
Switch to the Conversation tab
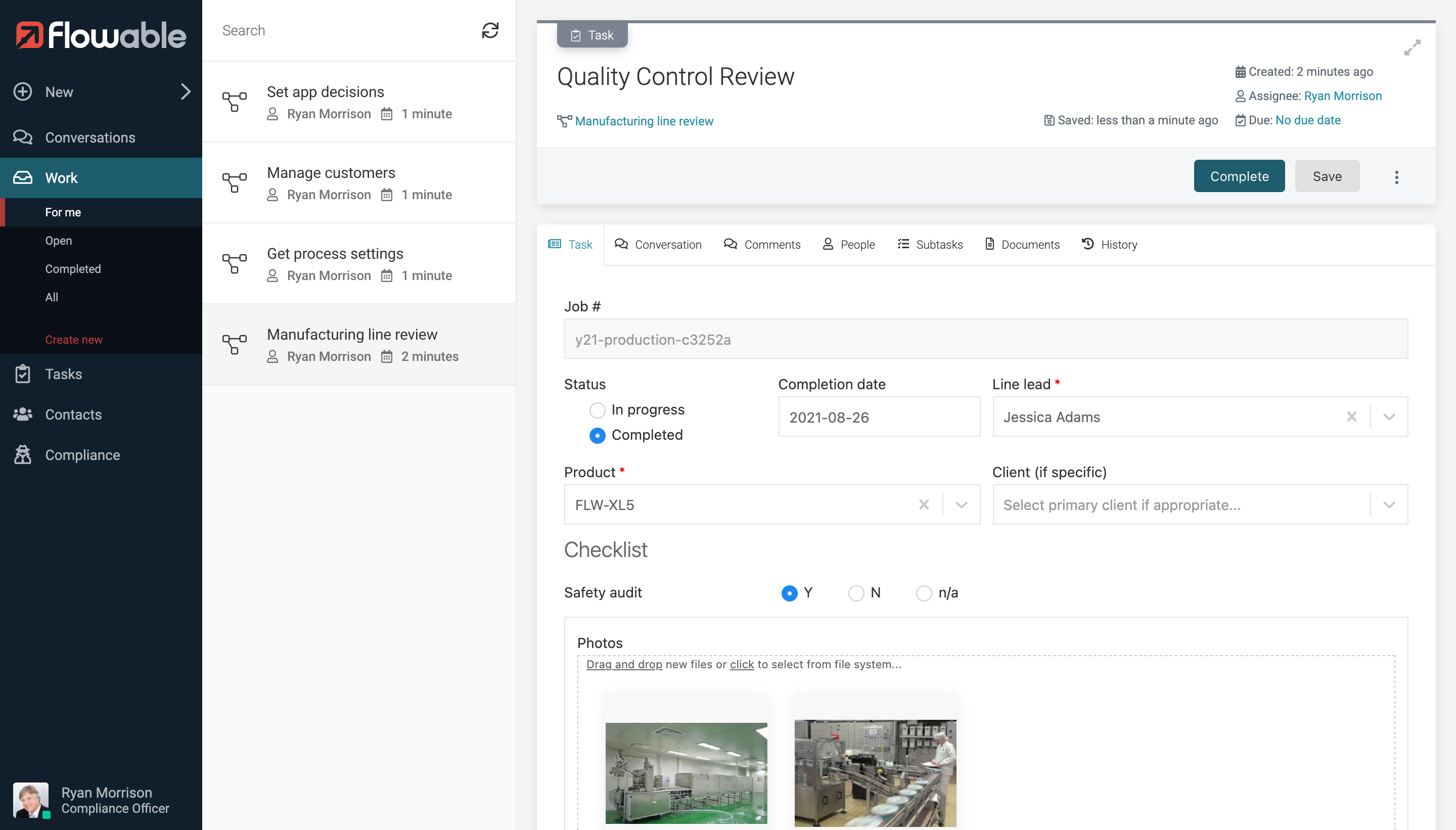click(x=658, y=245)
